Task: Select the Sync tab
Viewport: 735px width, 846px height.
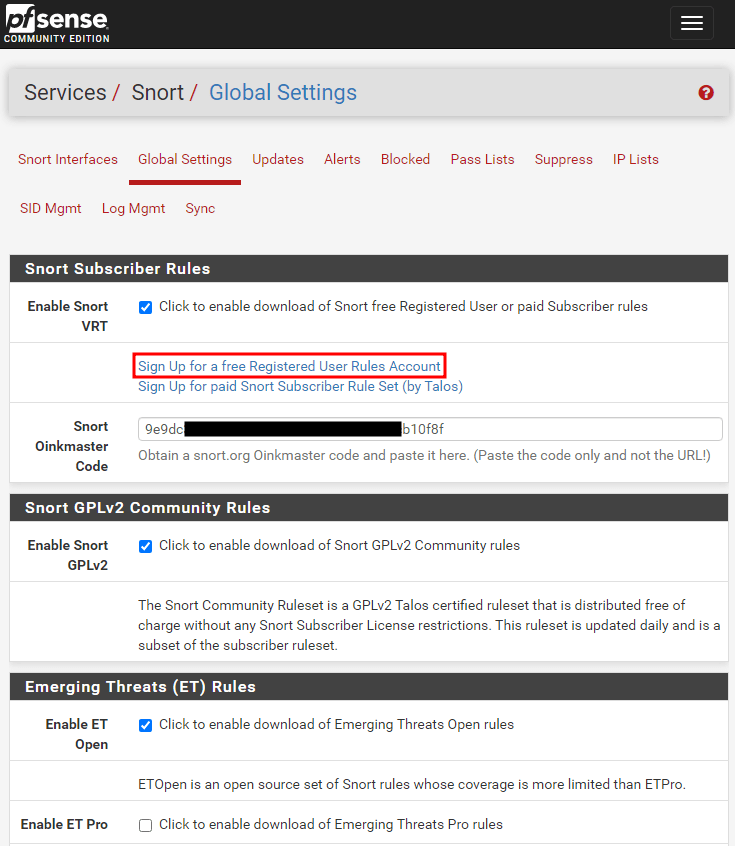Action: [x=200, y=209]
